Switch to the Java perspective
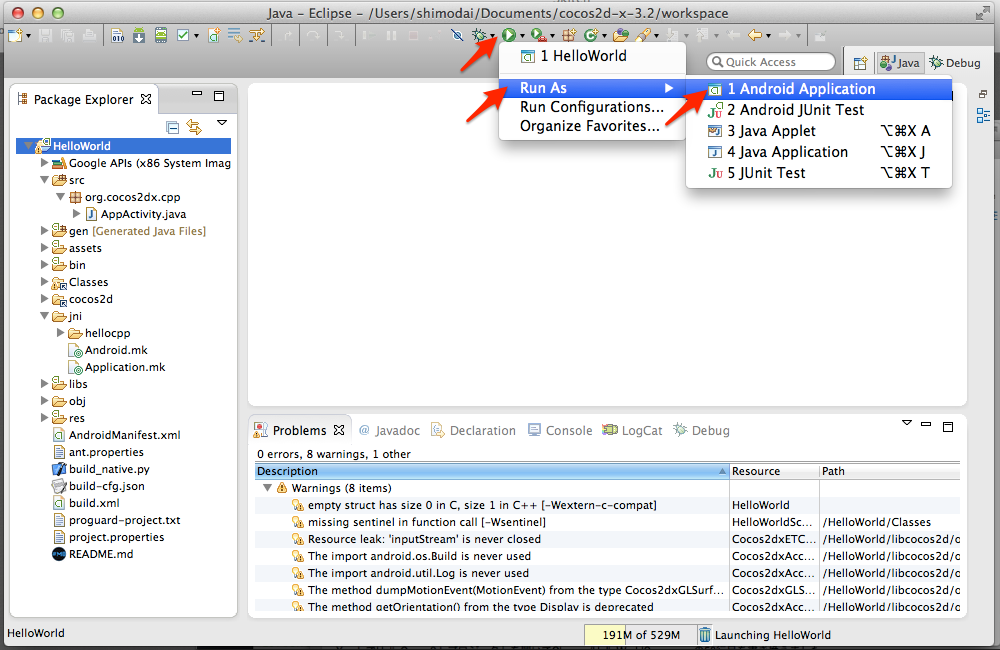The image size is (1000, 650). (x=900, y=63)
